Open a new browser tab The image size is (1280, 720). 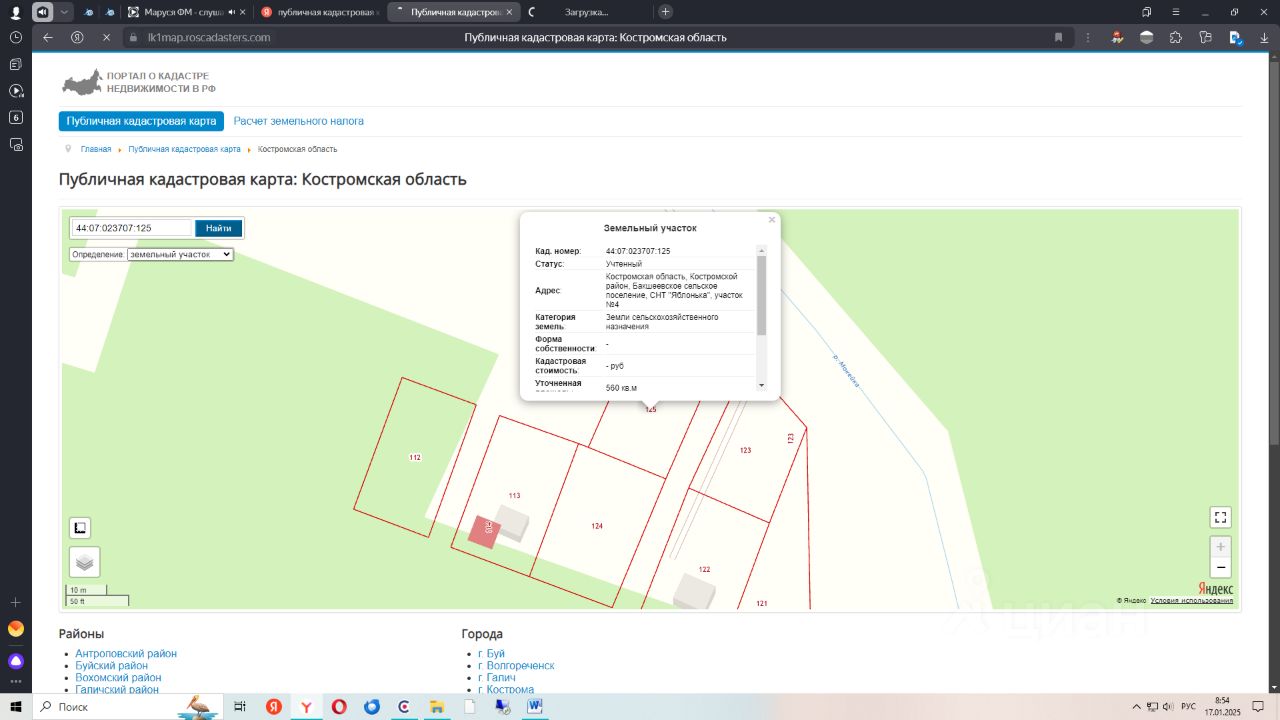click(665, 12)
